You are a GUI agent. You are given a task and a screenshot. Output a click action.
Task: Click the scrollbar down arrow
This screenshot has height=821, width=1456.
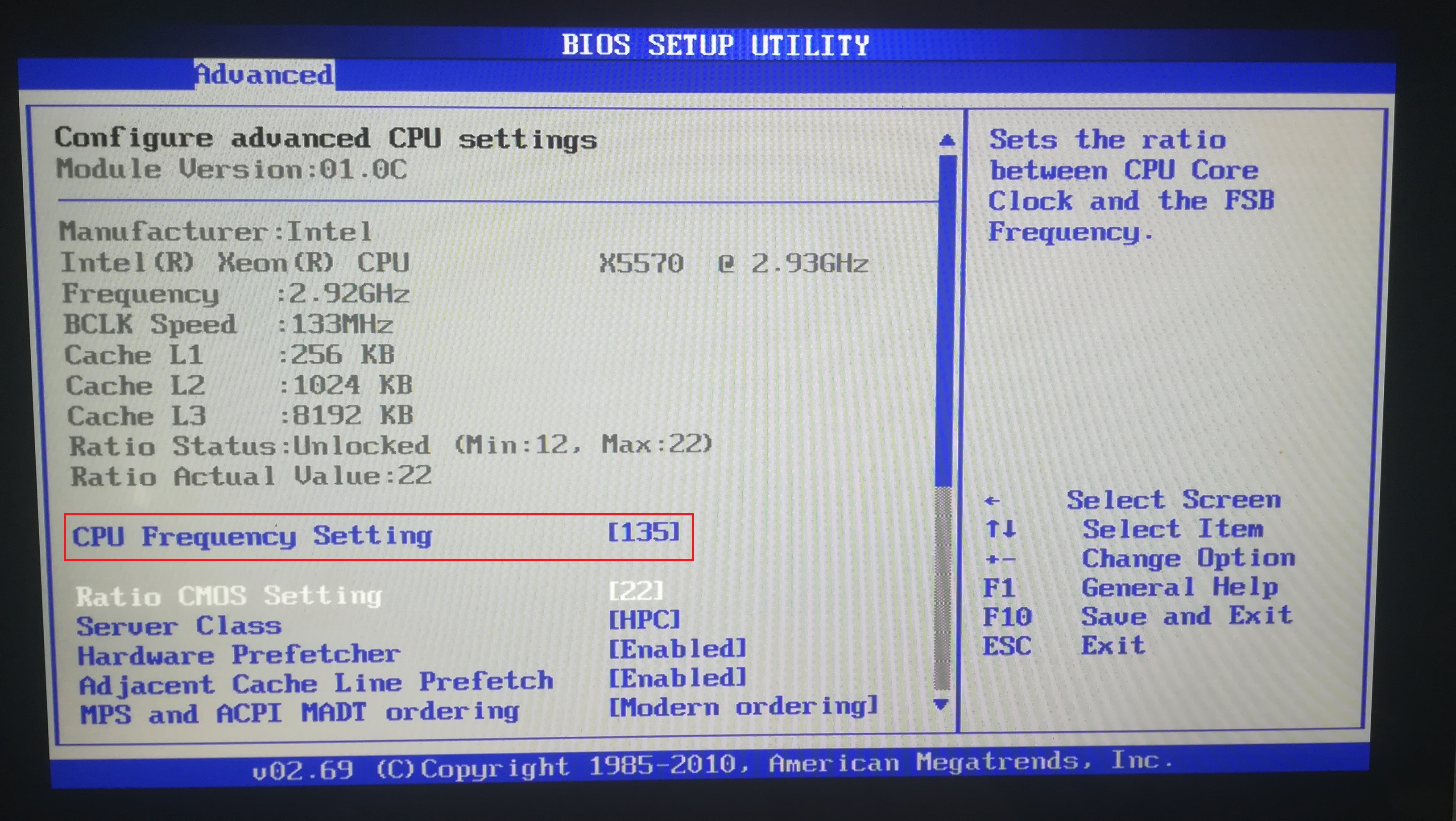tap(942, 705)
